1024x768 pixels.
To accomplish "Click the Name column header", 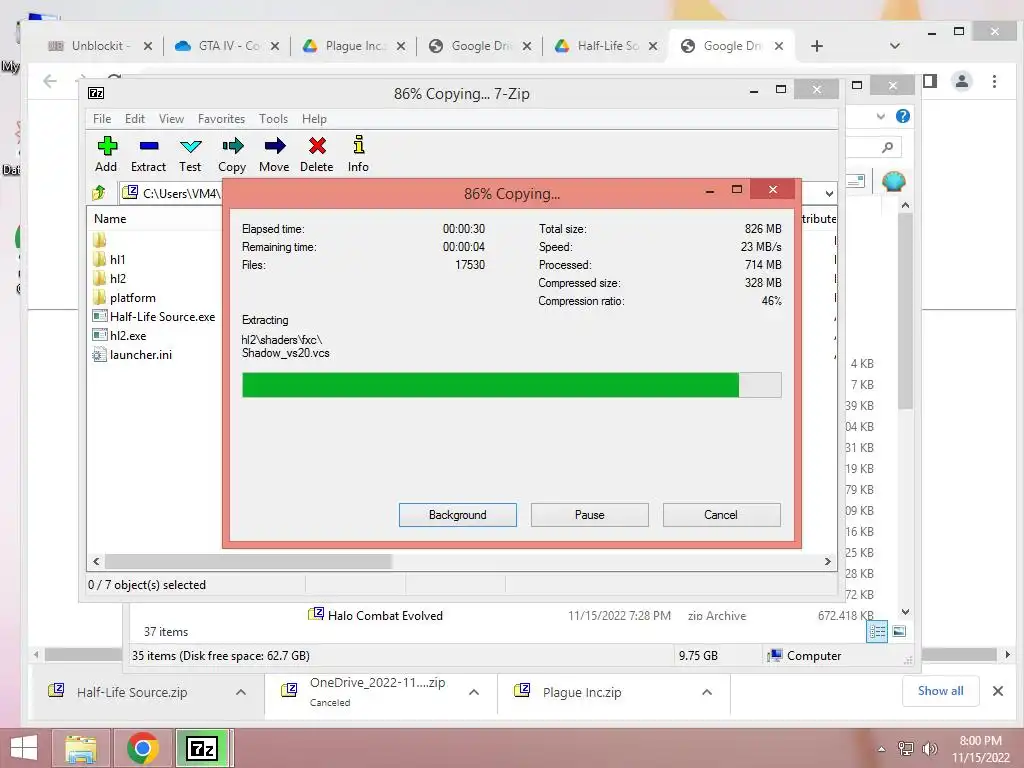I will [110, 219].
